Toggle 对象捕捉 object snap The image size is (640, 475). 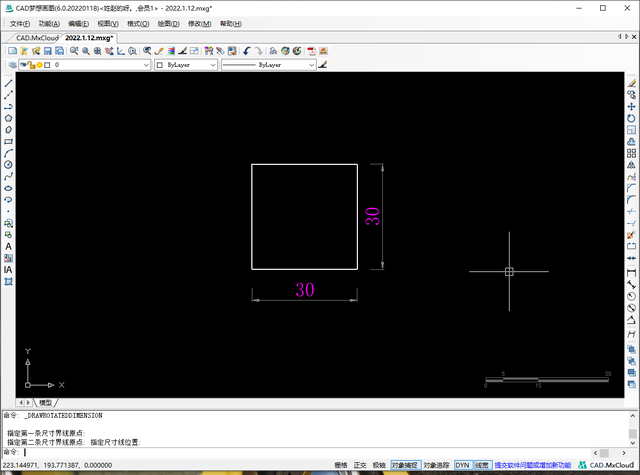403,465
